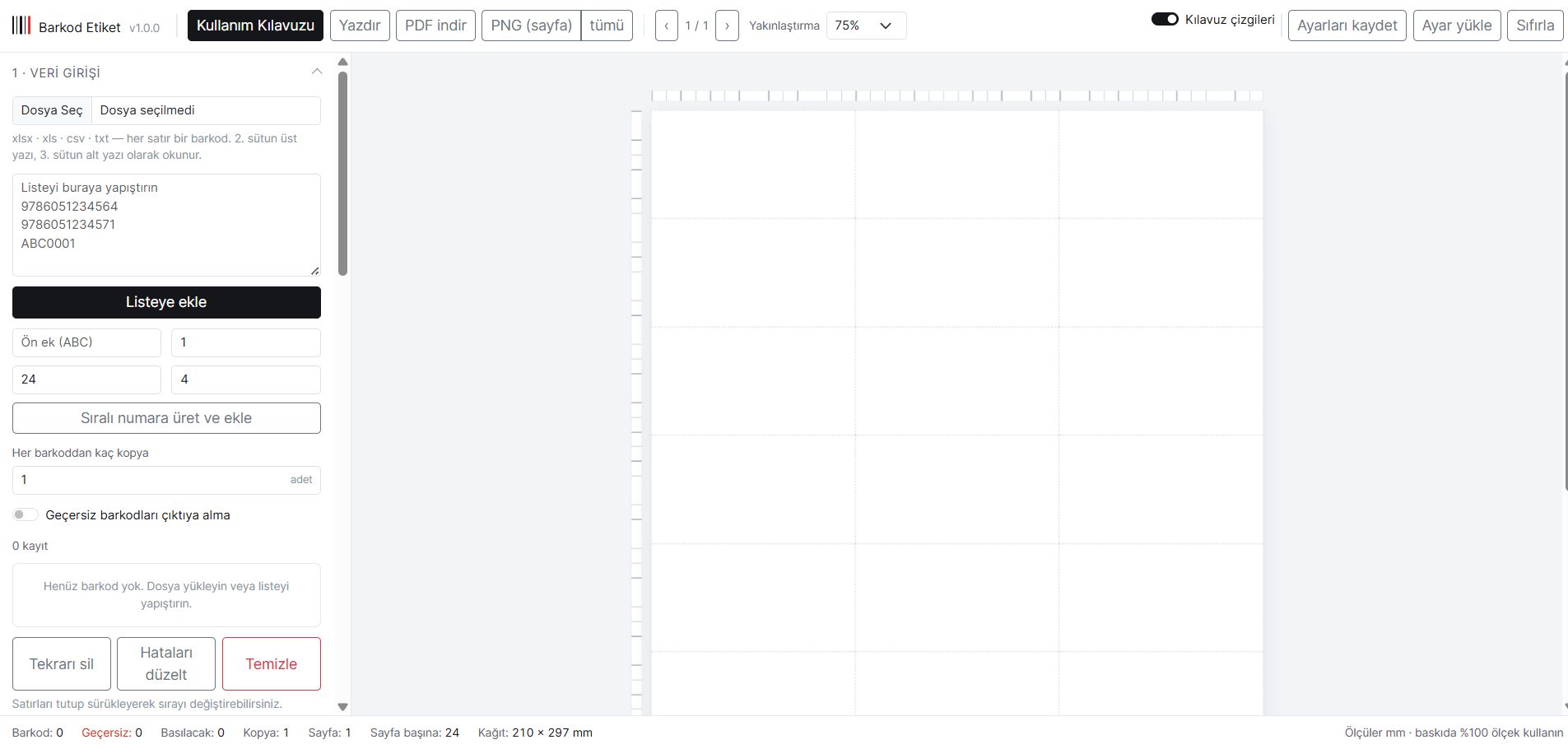Click the '1 / 1' page indicator text
1568x749 pixels.
[697, 26]
